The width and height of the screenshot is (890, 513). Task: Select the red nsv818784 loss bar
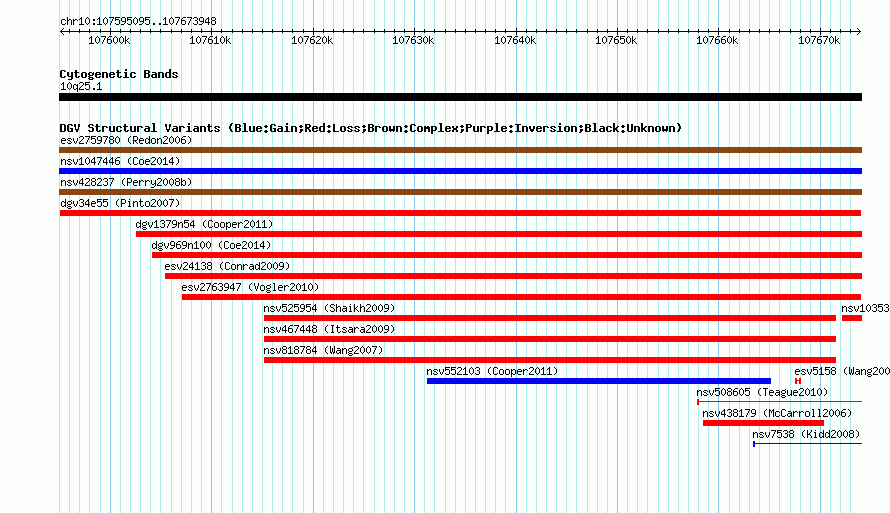550,360
